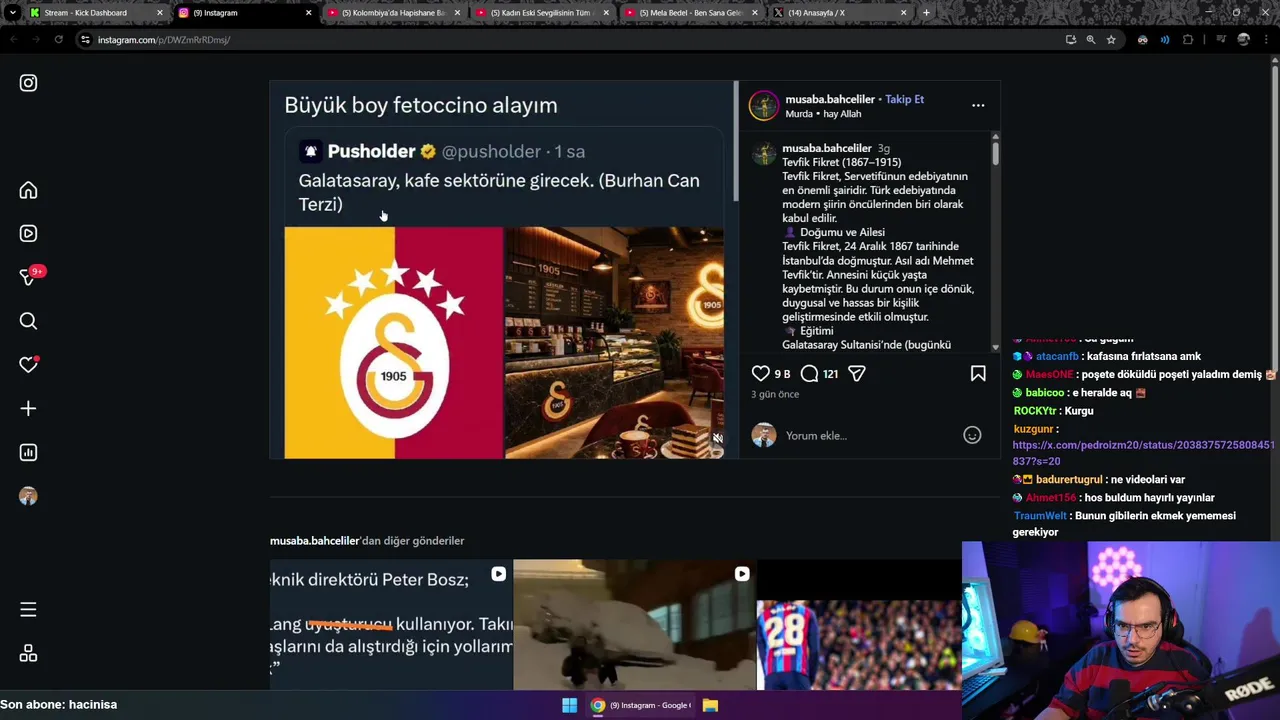The width and height of the screenshot is (1280, 720).
Task: Click the caption scrollbar thumb
Action: point(995,153)
